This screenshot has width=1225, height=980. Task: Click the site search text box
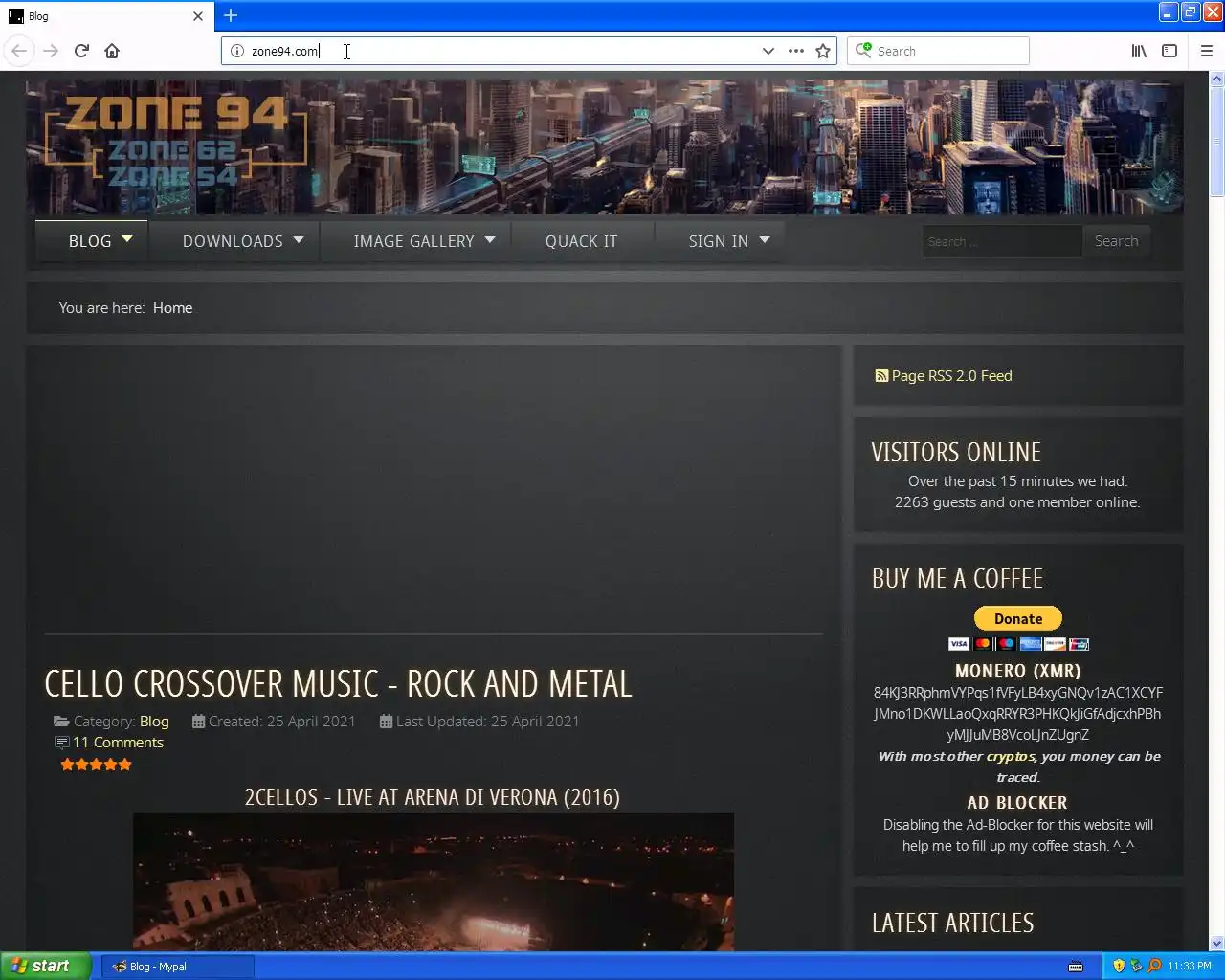point(1001,241)
